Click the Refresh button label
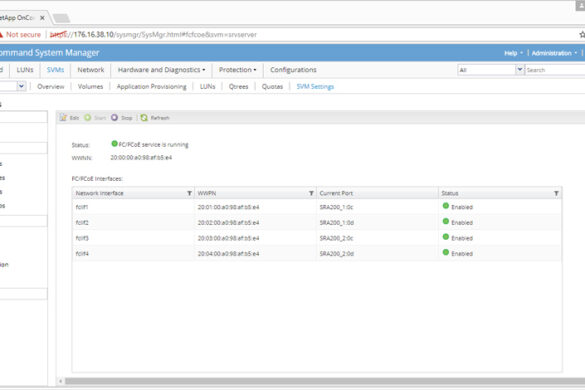Image resolution: width=585 pixels, height=390 pixels. click(x=160, y=118)
